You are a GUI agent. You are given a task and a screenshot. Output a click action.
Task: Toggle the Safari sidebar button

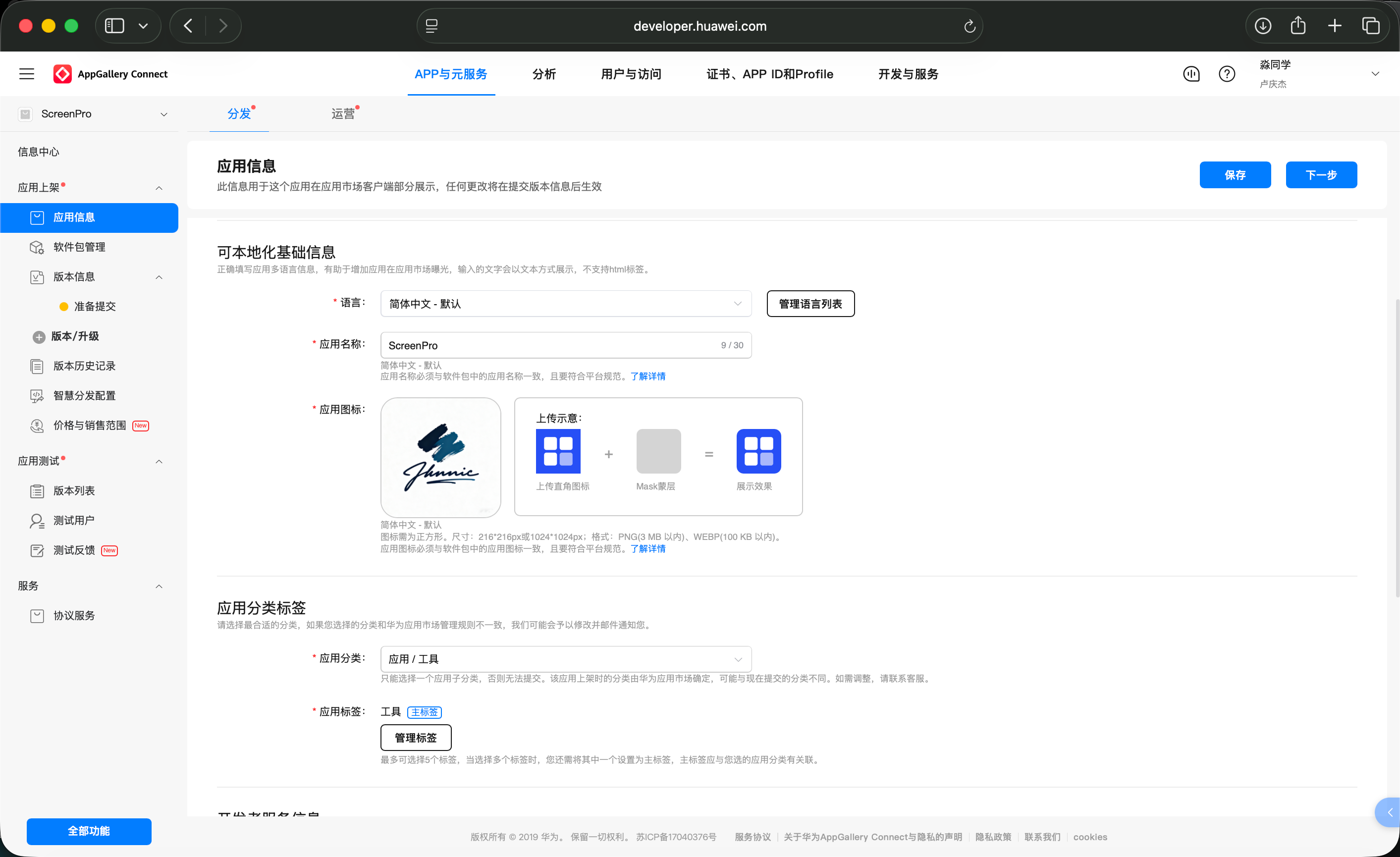tap(115, 26)
